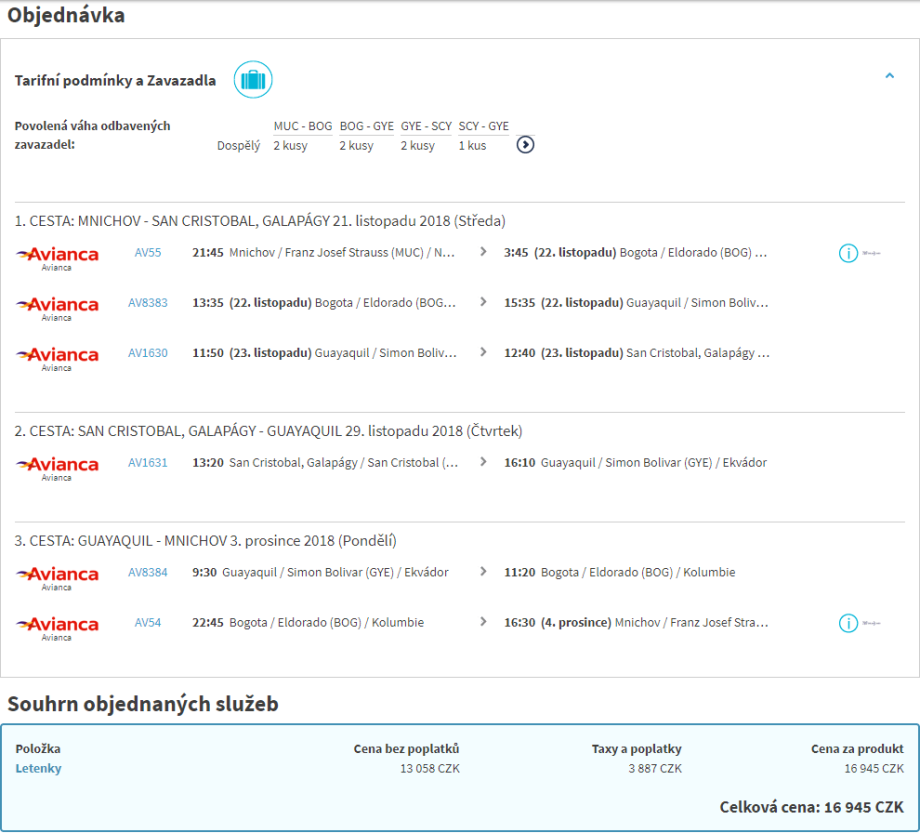The image size is (920, 833).
Task: Open the AV1630 flight number link
Action: click(x=148, y=353)
